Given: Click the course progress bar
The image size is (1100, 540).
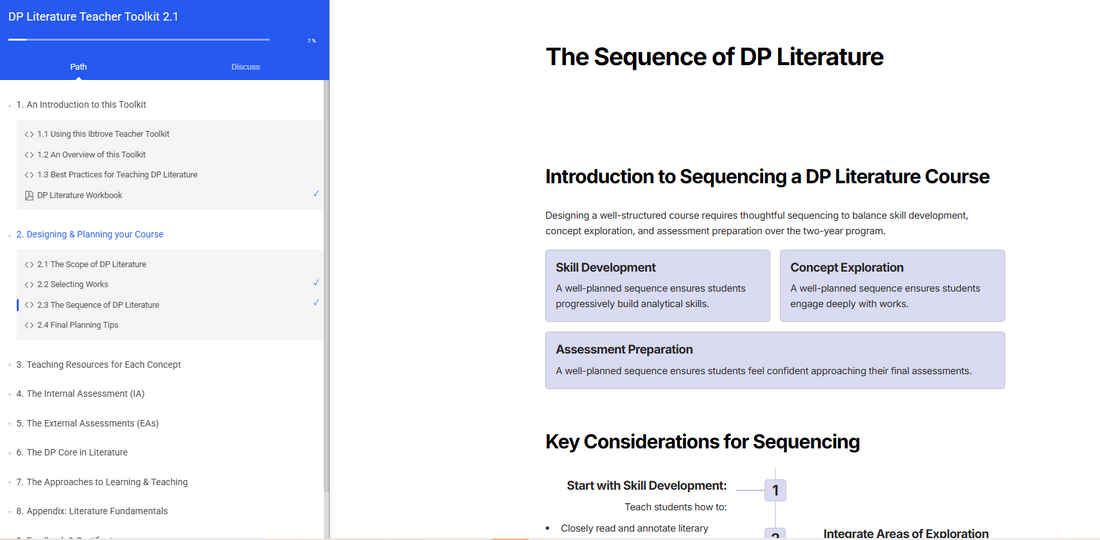Looking at the screenshot, I should click(138, 40).
